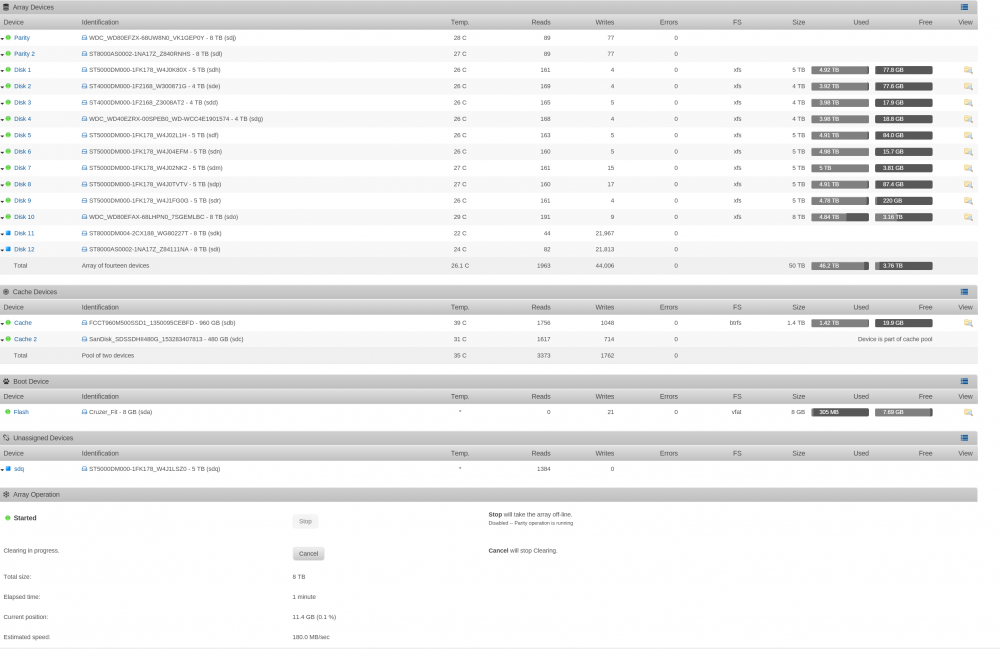Open Parity 2 device settings link
Screen dimensions: 1000x649
click(x=24, y=54)
